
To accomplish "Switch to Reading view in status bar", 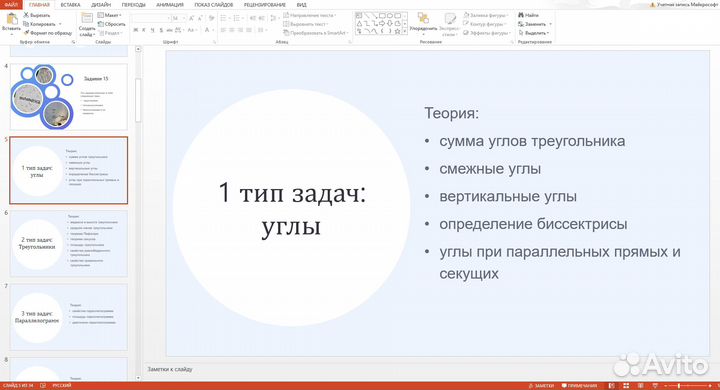I will [641, 386].
